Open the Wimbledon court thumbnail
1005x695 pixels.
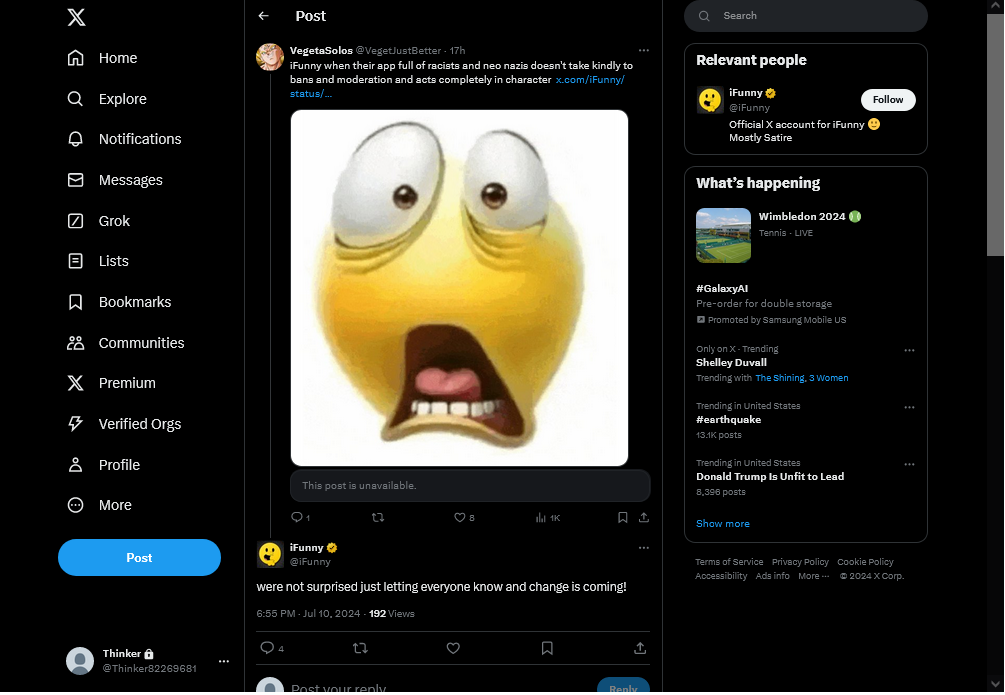click(x=723, y=236)
